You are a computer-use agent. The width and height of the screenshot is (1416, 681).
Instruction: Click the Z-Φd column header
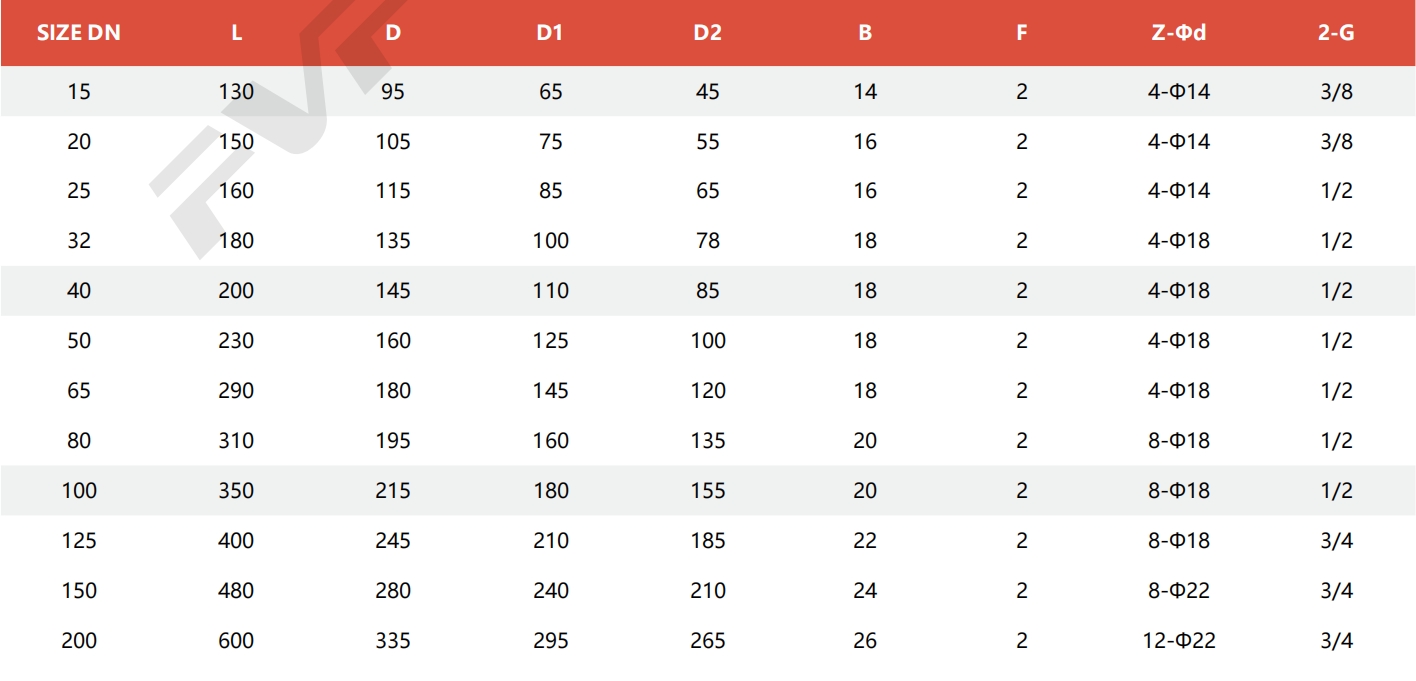coord(1179,32)
